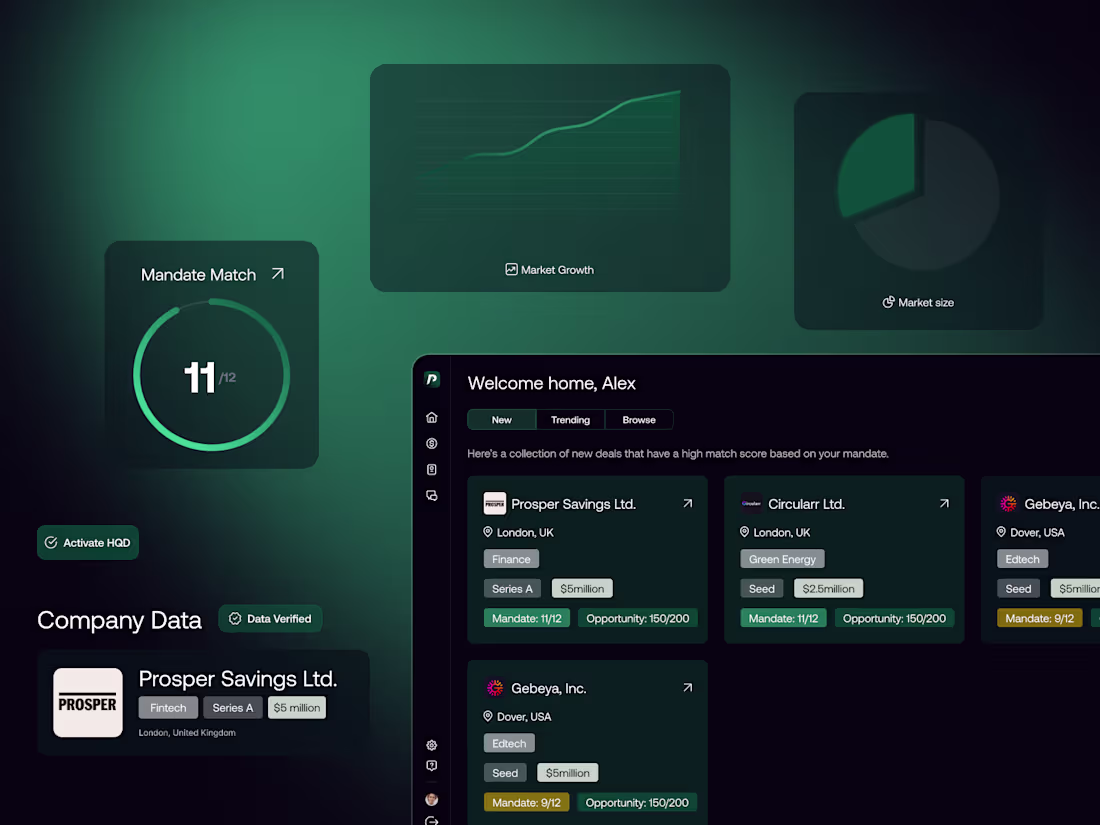Open the Finance dollar icon in sidebar
Image resolution: width=1100 pixels, height=825 pixels.
(431, 443)
